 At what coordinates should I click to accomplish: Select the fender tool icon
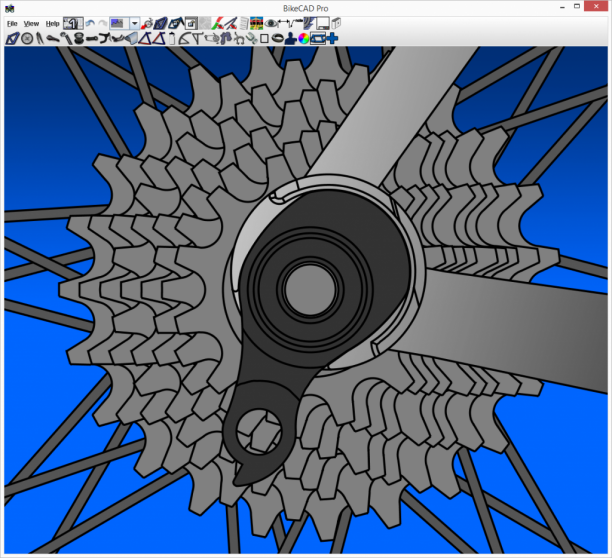[x=132, y=39]
